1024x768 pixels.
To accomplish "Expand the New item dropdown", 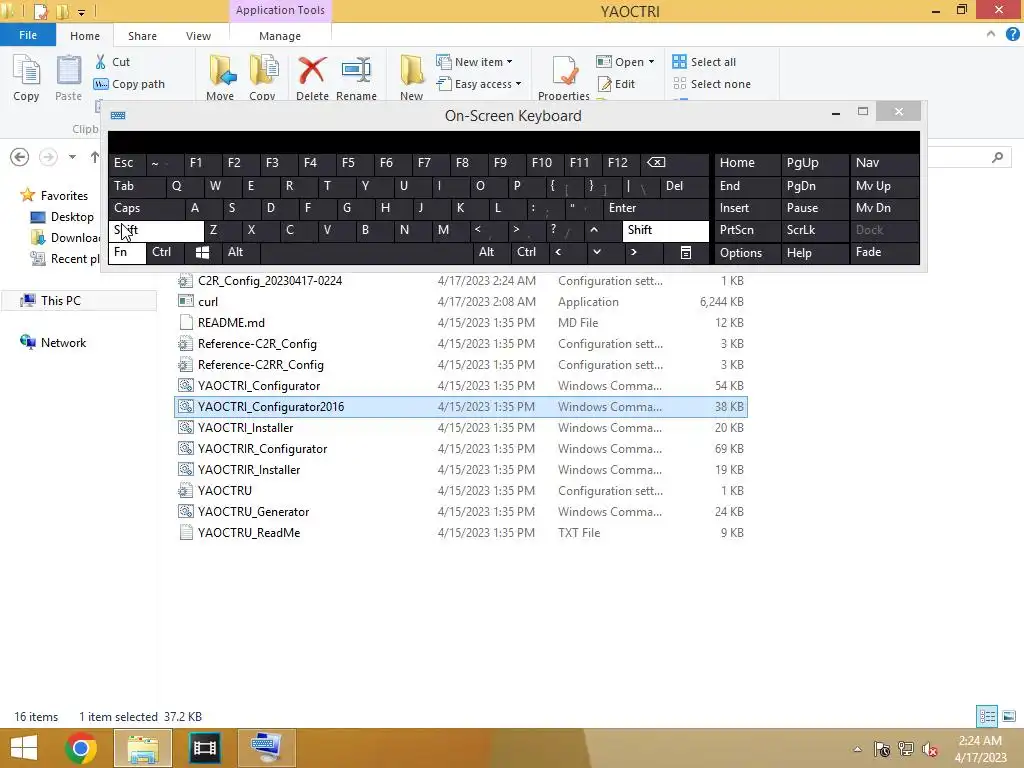I will (509, 62).
